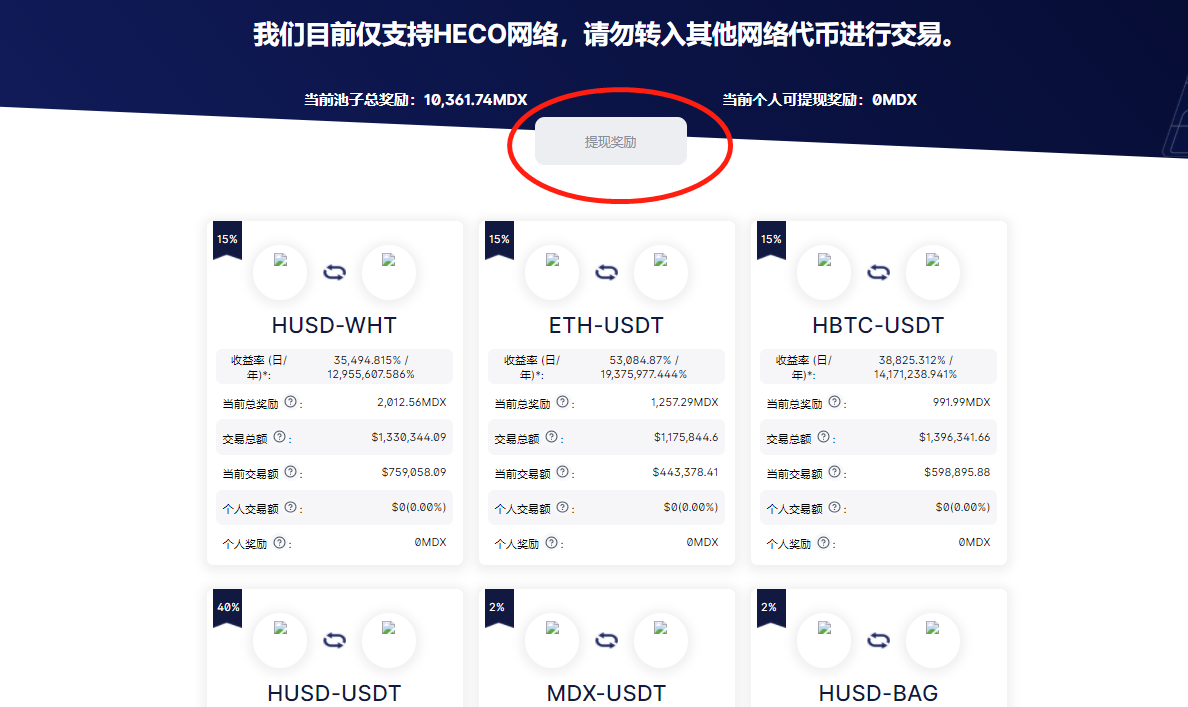Image resolution: width=1188 pixels, height=707 pixels.
Task: Open help icon beside 个人交易额 in HBTC-USDT card
Action: (834, 507)
